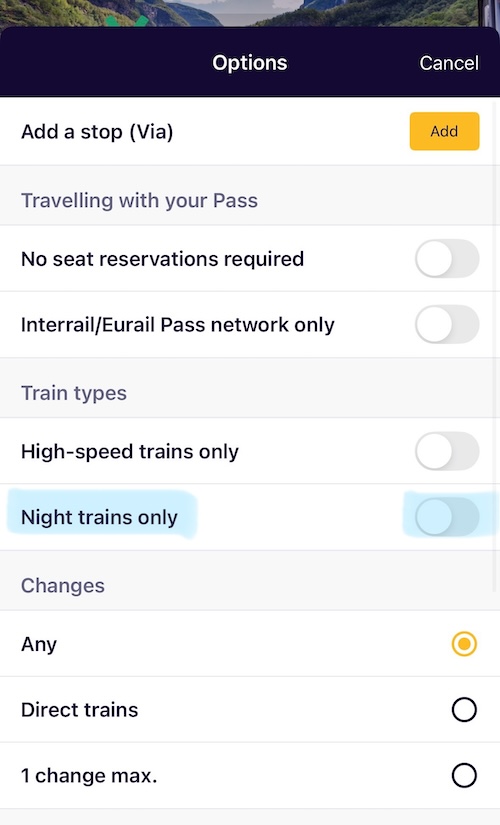Choose the Direct trains radio button

[x=464, y=710]
